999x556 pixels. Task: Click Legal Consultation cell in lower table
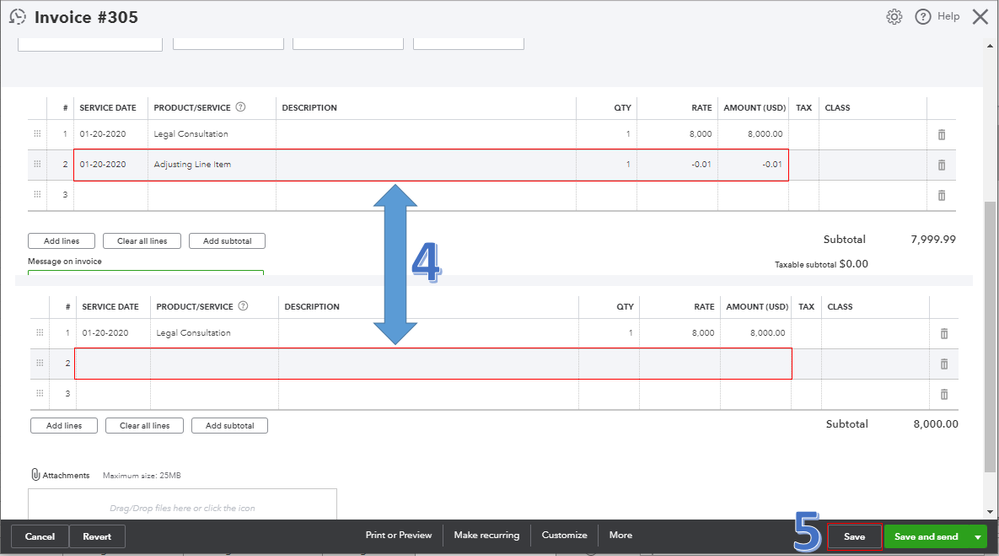pos(214,333)
